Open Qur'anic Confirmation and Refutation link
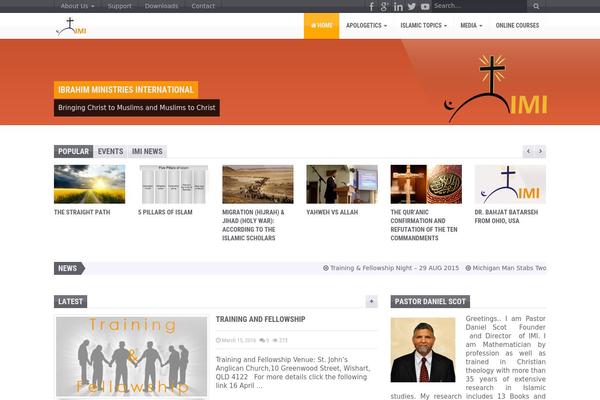This screenshot has width=600, height=400. pyautogui.click(x=424, y=225)
